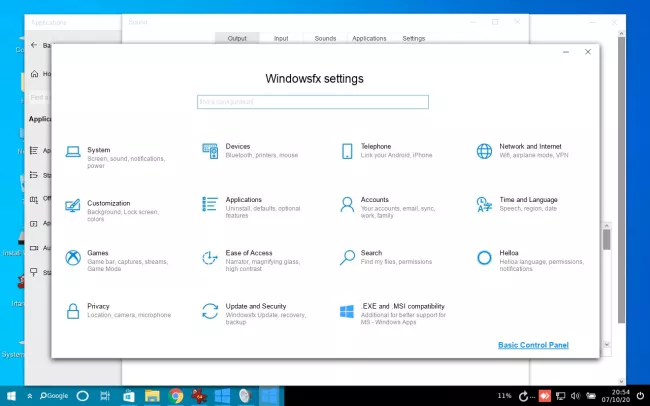Image resolution: width=650 pixels, height=406 pixels.
Task: Open the File Explorer folder on taskbar
Action: (x=152, y=396)
